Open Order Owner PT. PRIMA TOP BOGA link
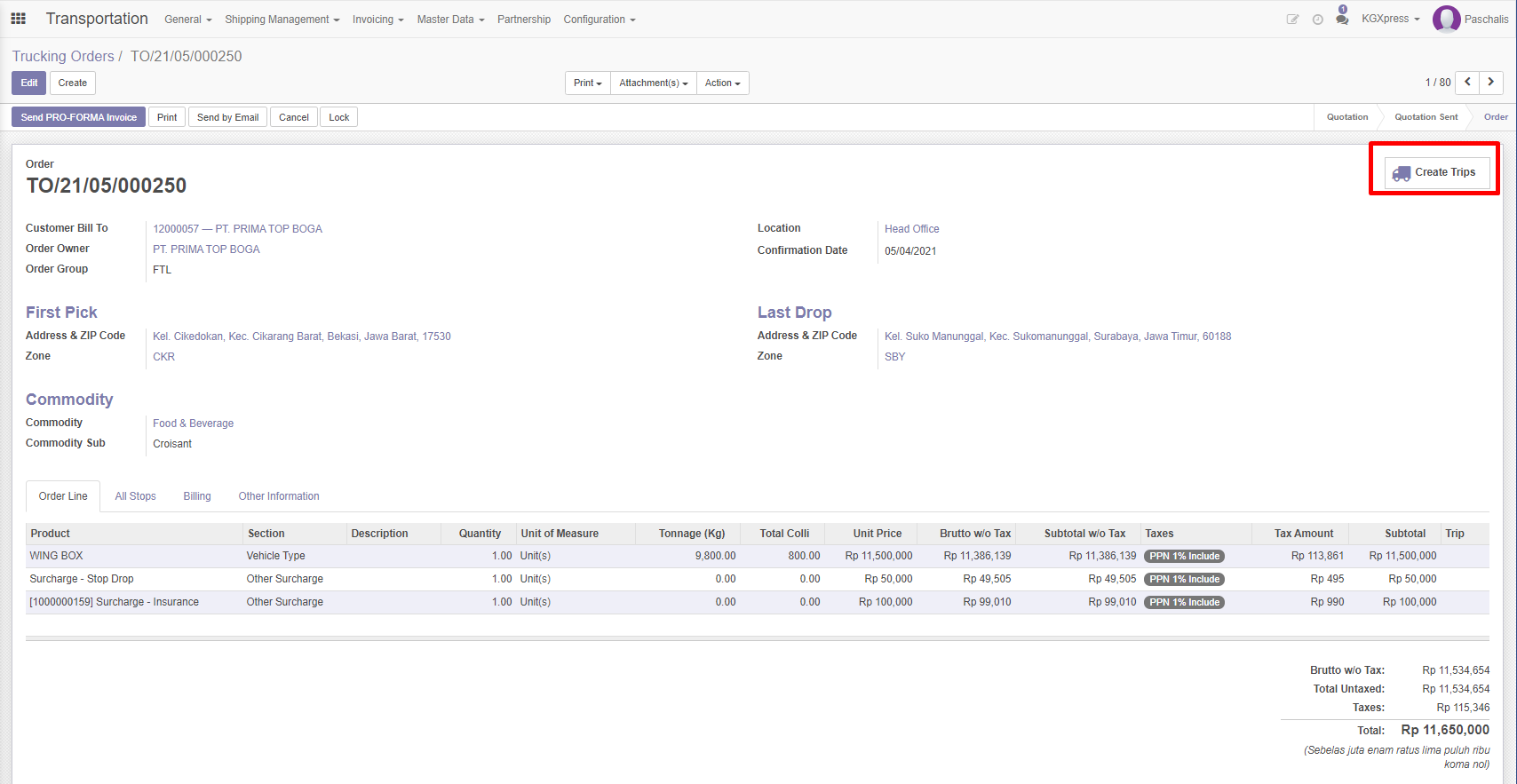 (x=206, y=249)
